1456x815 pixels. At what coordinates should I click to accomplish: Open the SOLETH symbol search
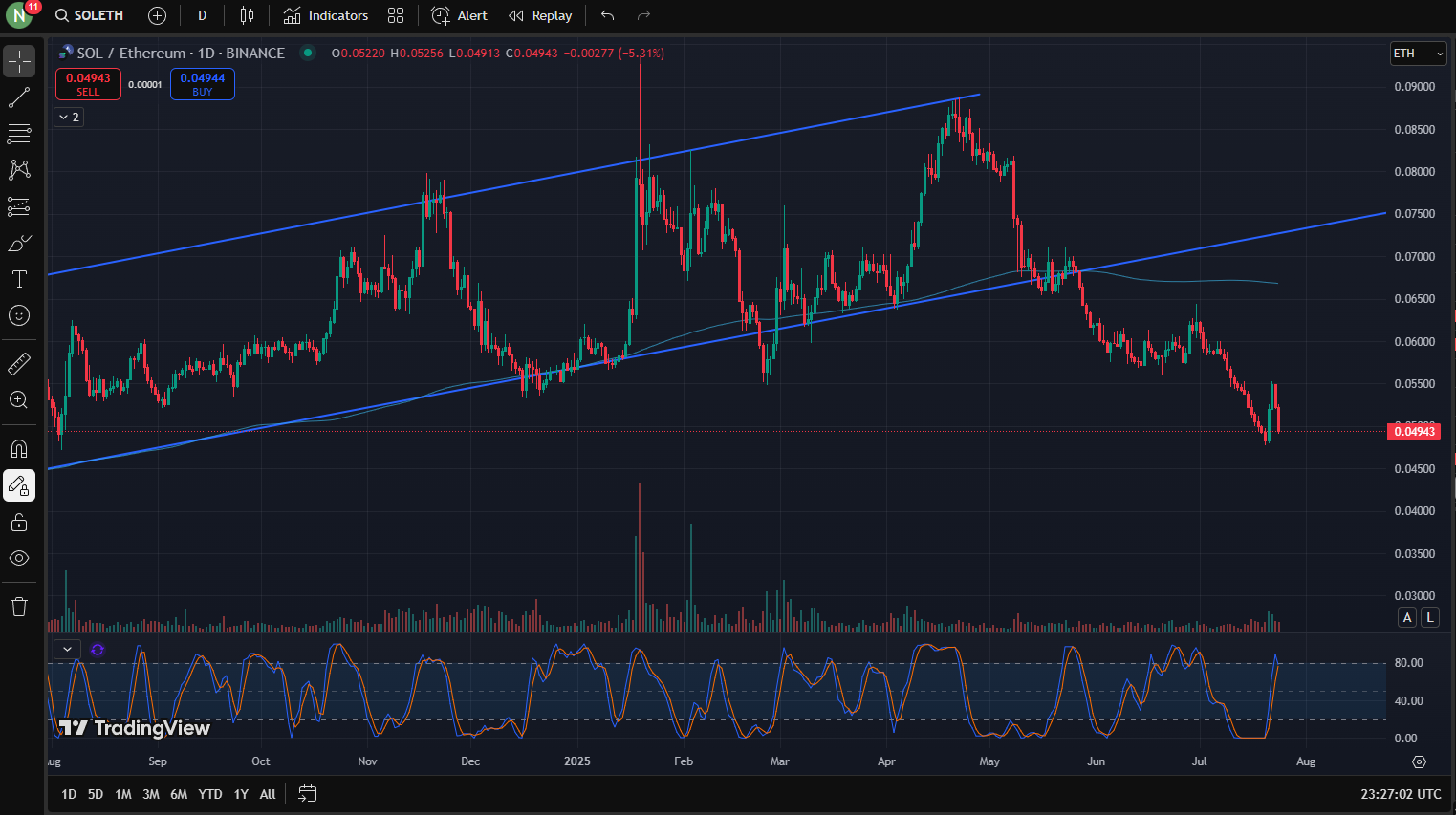pyautogui.click(x=90, y=15)
